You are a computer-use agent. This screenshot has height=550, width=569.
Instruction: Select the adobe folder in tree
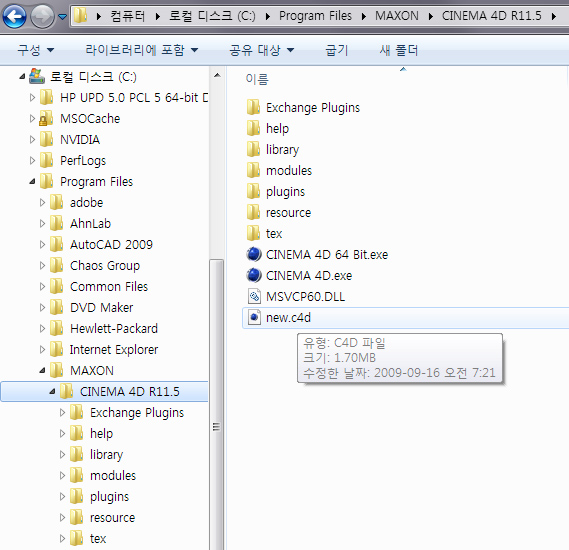tap(86, 202)
